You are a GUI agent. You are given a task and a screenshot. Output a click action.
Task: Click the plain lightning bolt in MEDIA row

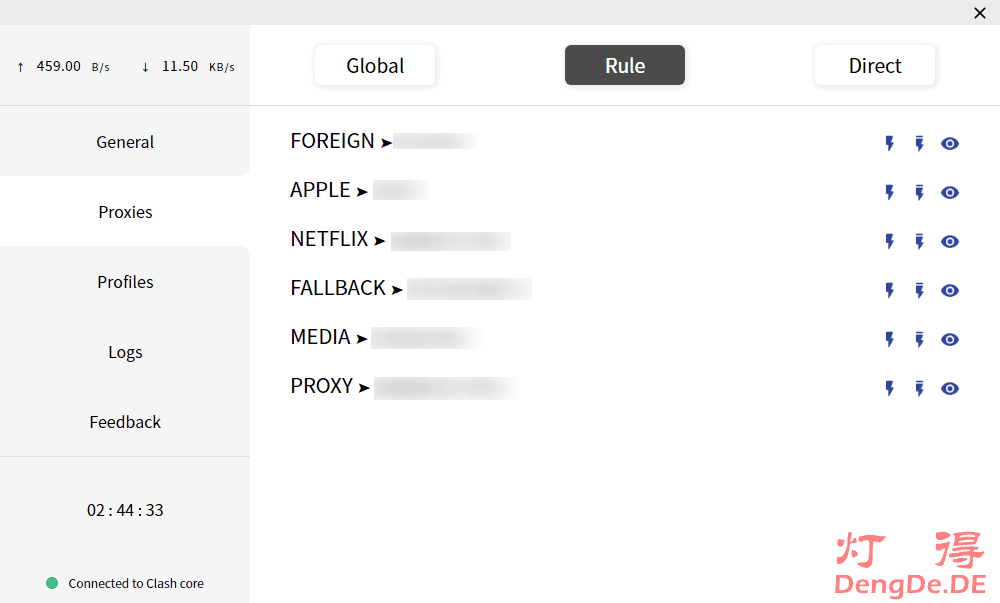tap(889, 339)
